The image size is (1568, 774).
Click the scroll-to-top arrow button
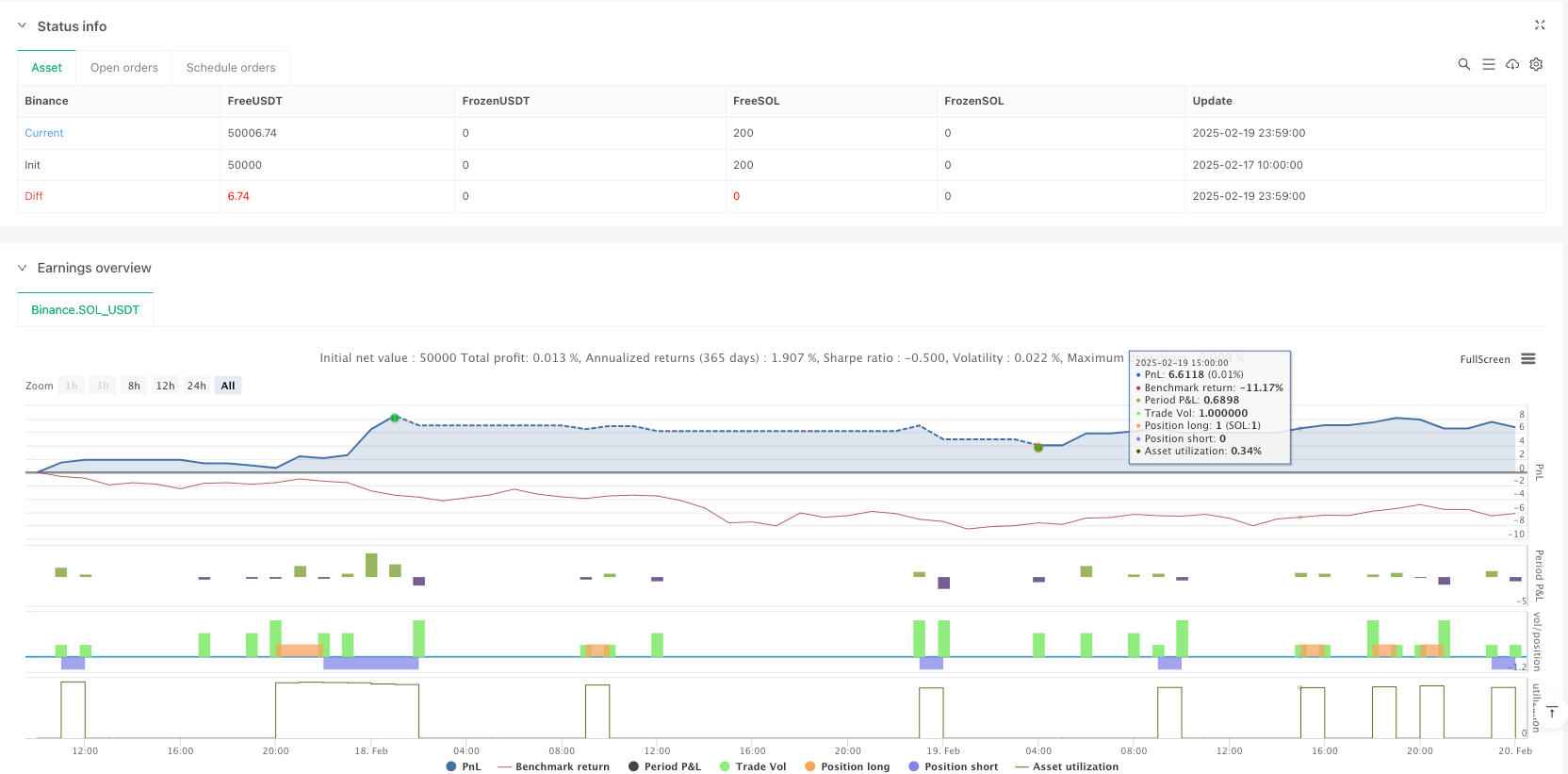pos(1551,712)
